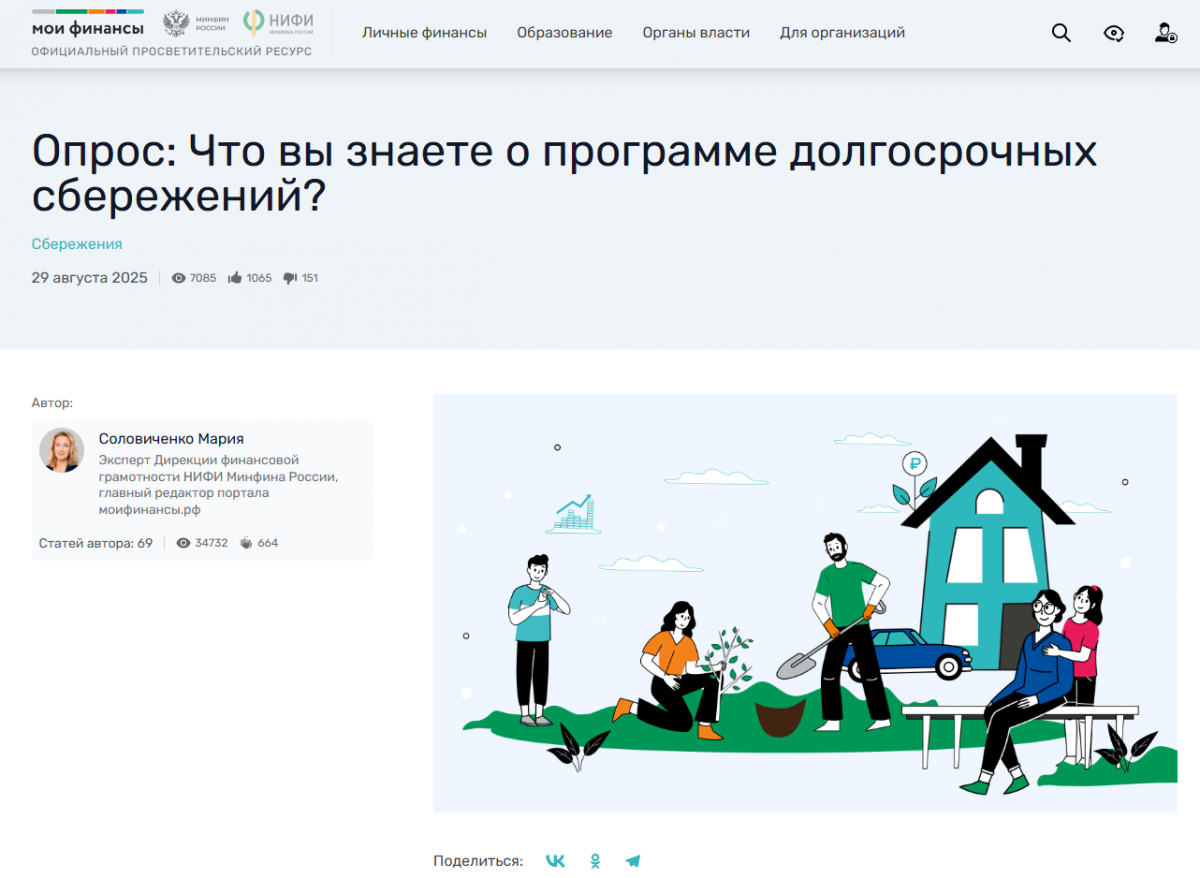Image resolution: width=1200 pixels, height=878 pixels.
Task: Open author Соловиченко Мария's profile name
Action: click(x=171, y=439)
